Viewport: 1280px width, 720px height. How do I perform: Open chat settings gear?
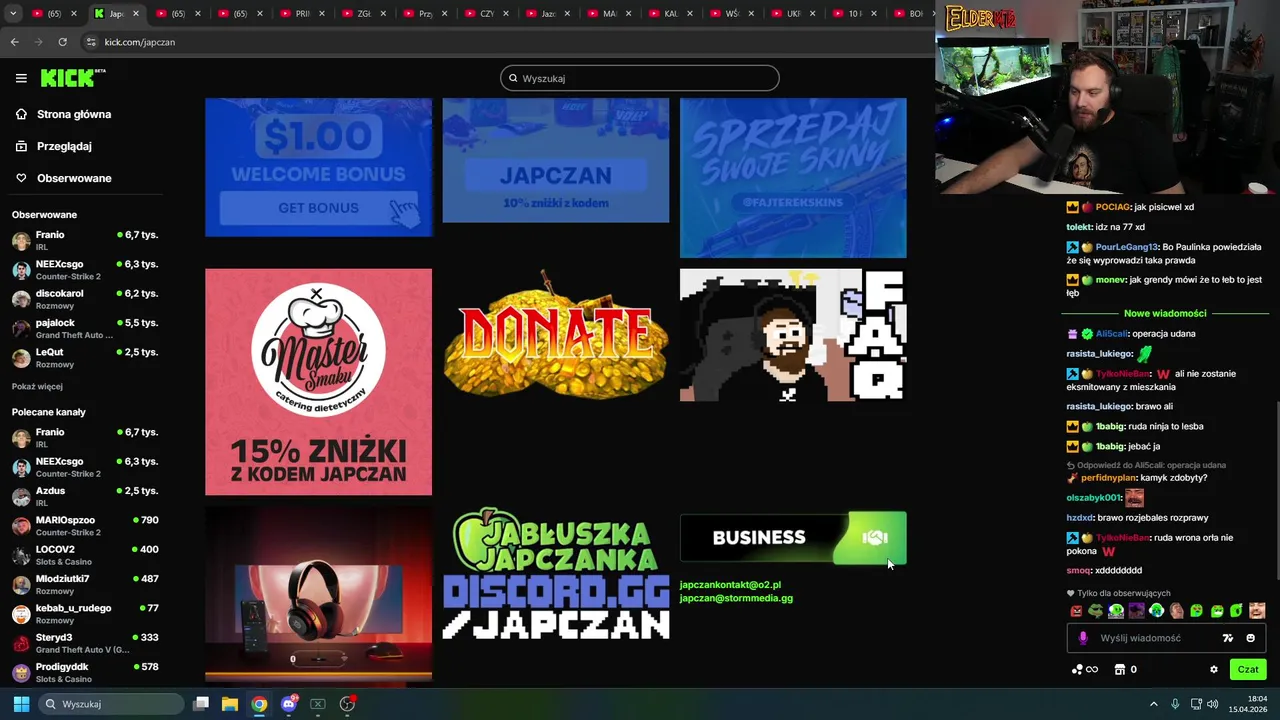[1214, 670]
